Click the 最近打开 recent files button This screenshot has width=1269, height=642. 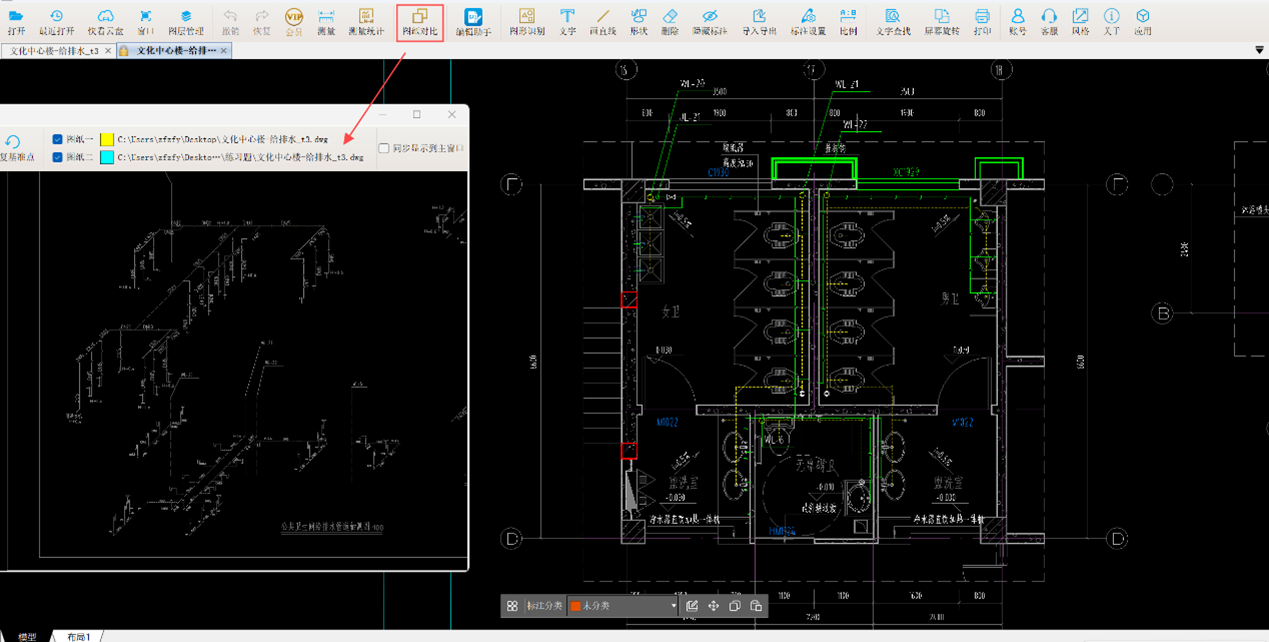pyautogui.click(x=56, y=21)
